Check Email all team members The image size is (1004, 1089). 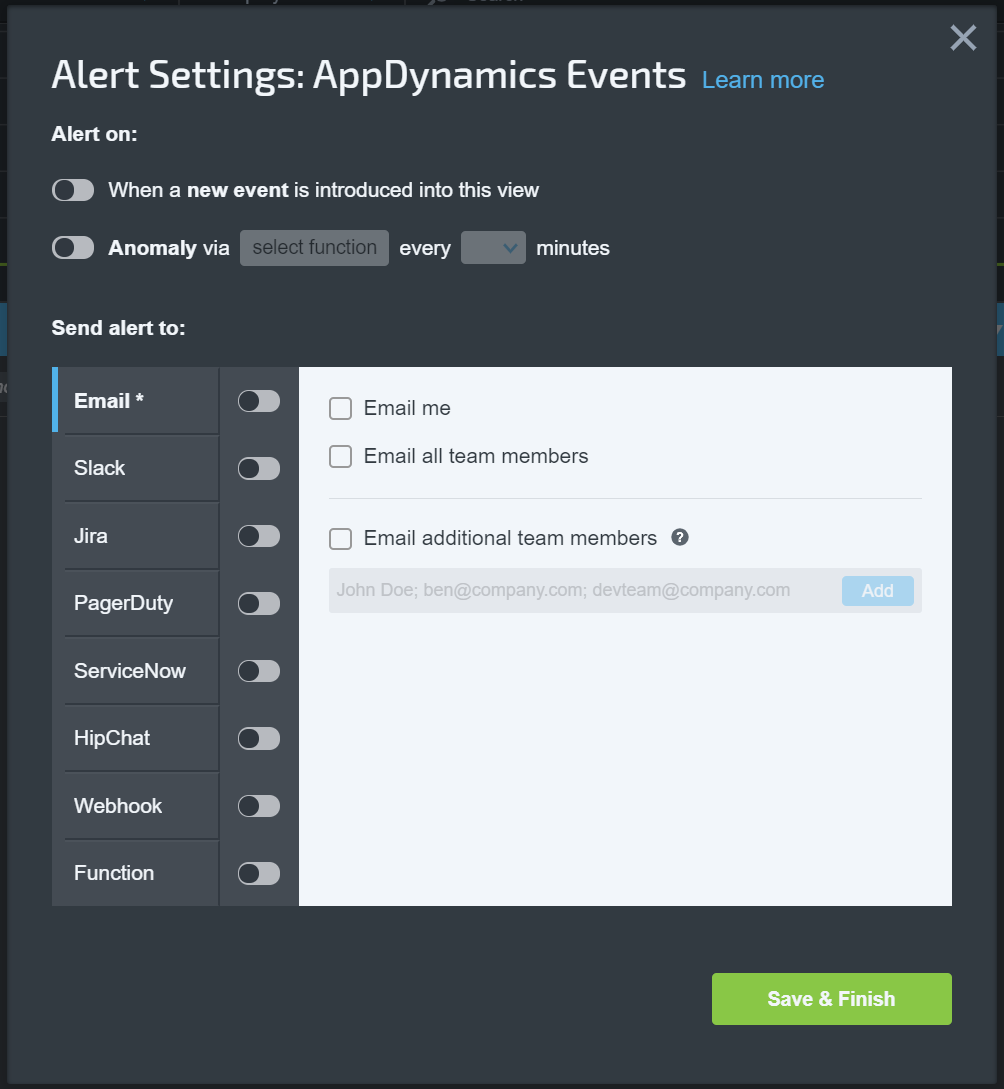click(340, 456)
